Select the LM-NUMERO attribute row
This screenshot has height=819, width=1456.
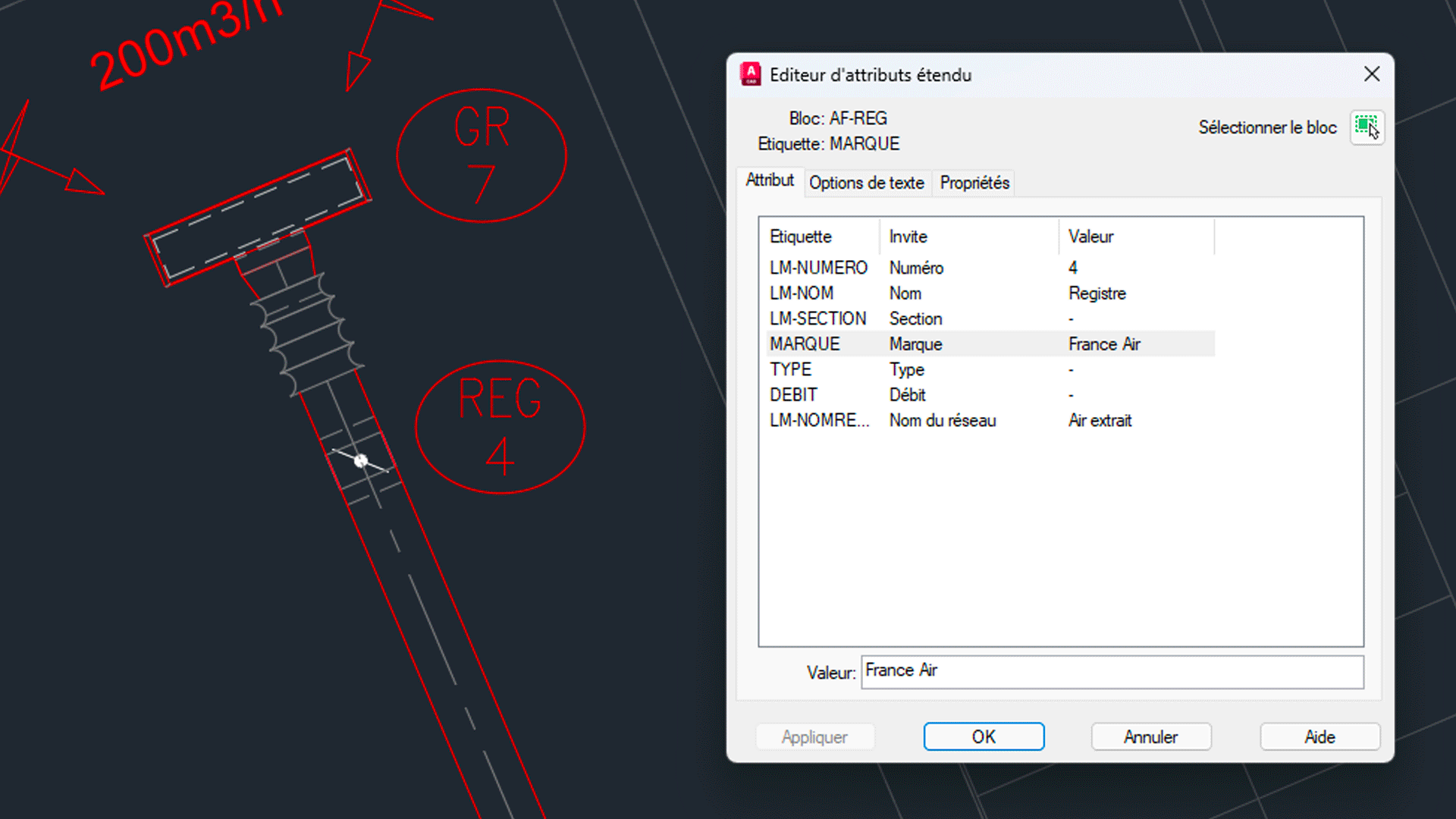click(x=990, y=268)
